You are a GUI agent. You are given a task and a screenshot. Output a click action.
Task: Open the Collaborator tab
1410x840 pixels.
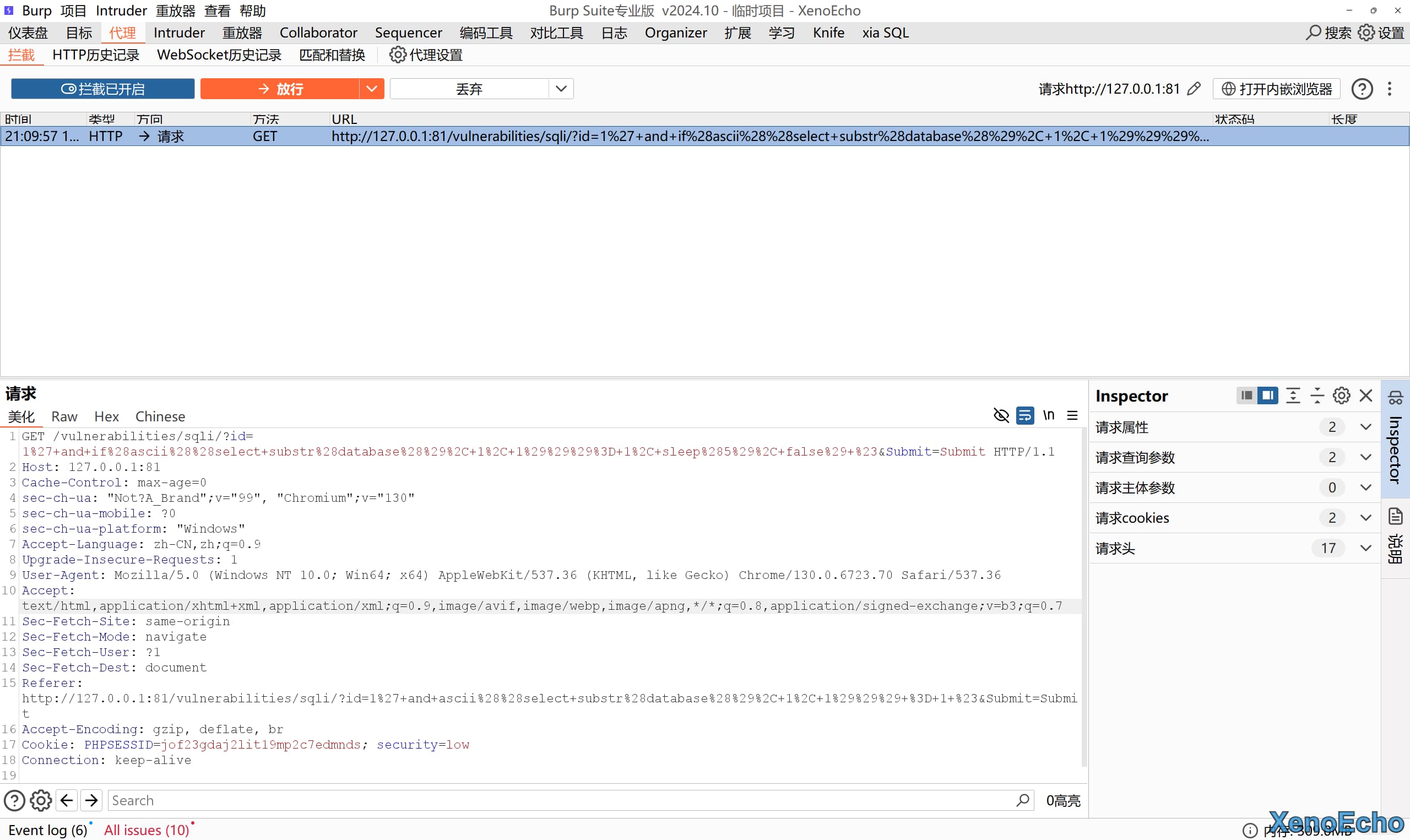tap(318, 33)
